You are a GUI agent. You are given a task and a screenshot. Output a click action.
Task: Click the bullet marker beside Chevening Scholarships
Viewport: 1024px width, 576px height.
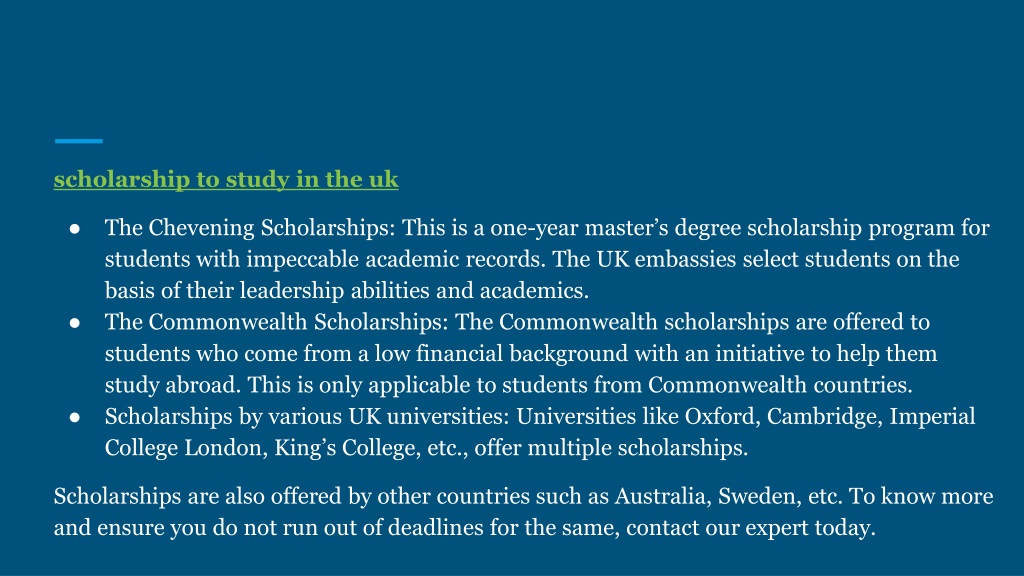click(74, 229)
